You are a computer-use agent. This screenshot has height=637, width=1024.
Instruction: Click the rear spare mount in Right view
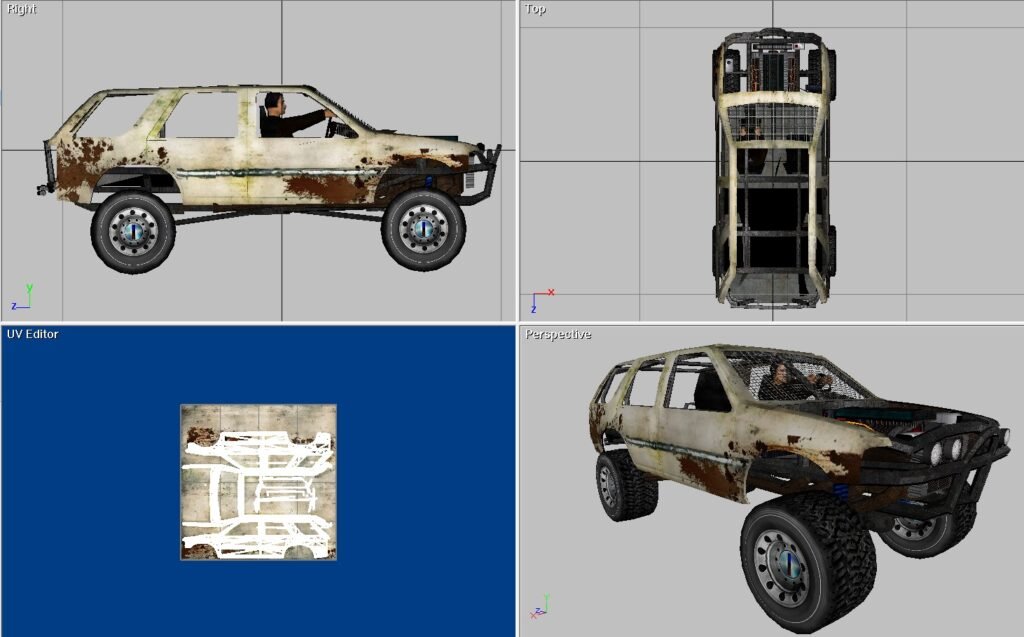[x=45, y=170]
